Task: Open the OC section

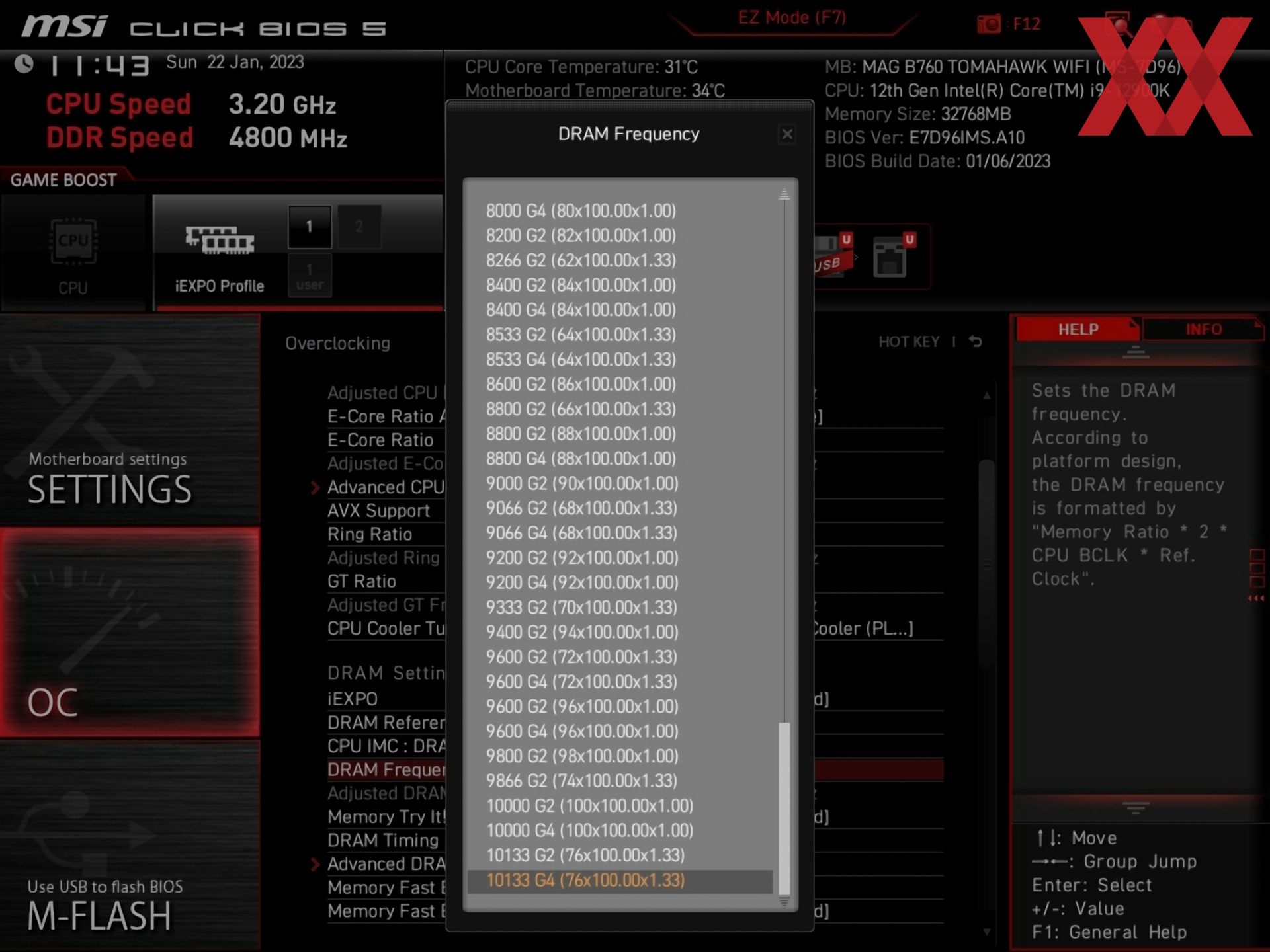Action: coord(130,633)
